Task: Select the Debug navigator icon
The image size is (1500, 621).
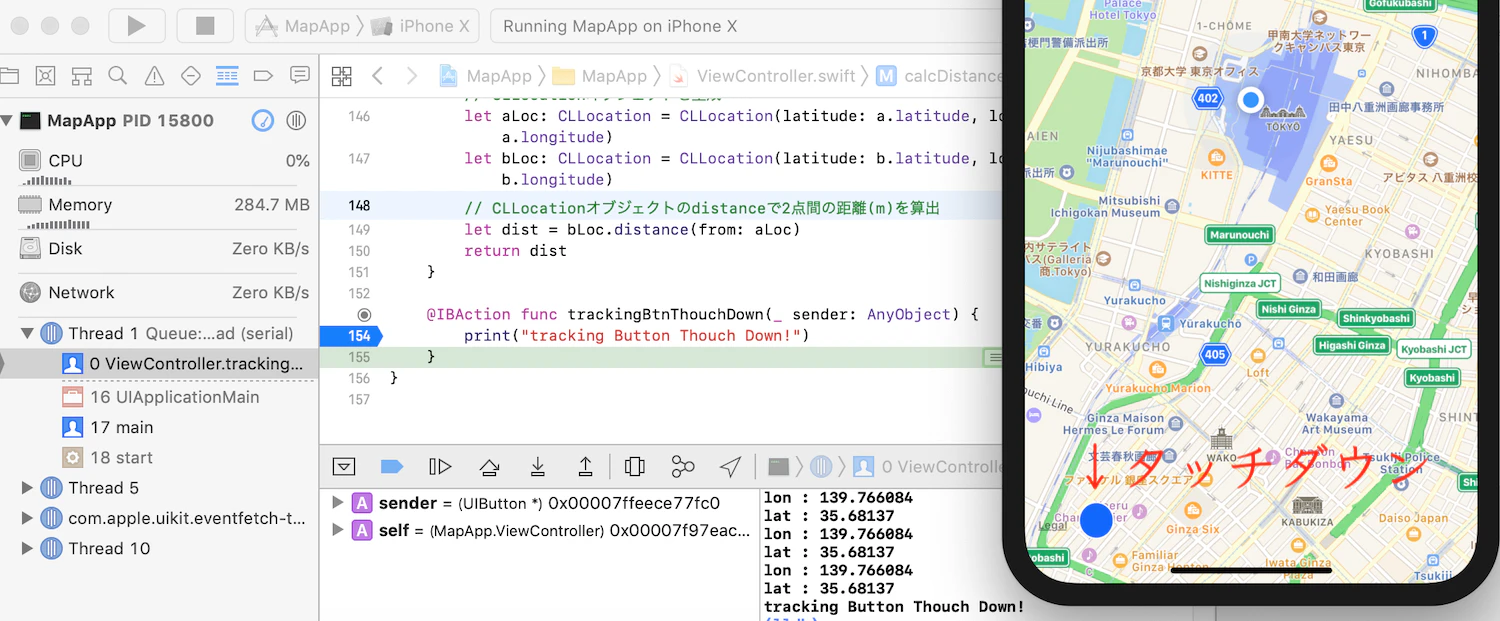Action: 227,76
